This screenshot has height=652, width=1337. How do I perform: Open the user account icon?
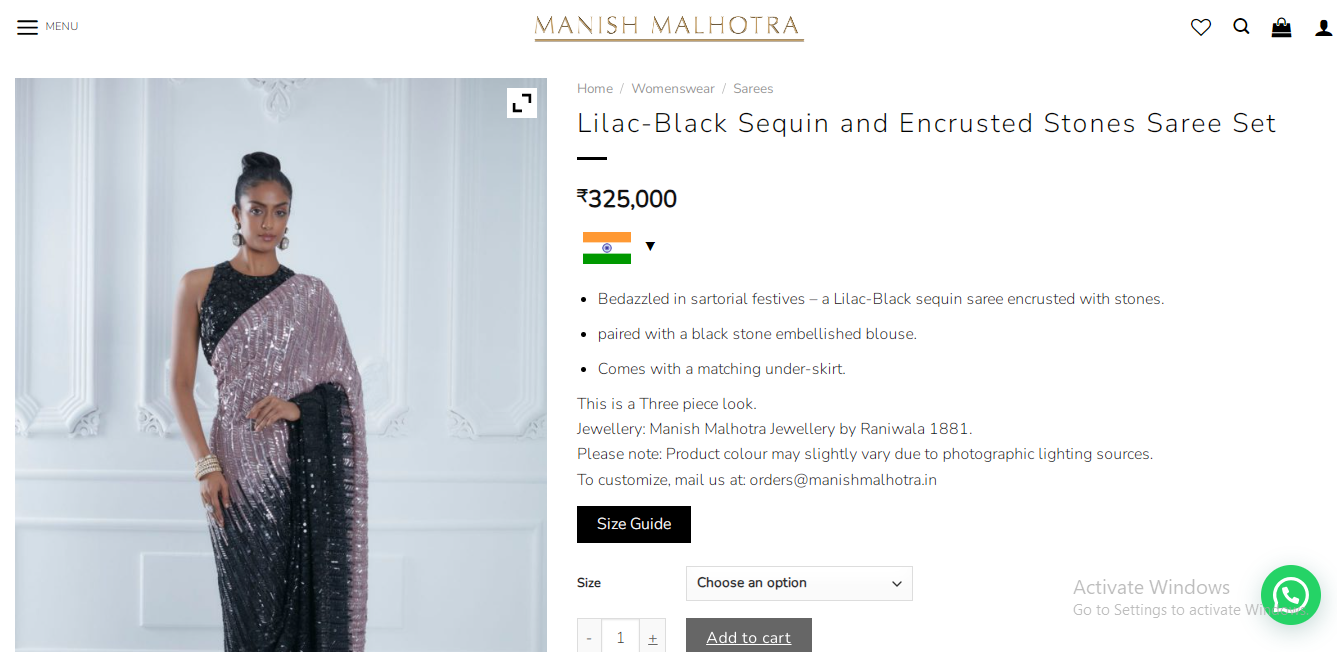[1323, 28]
